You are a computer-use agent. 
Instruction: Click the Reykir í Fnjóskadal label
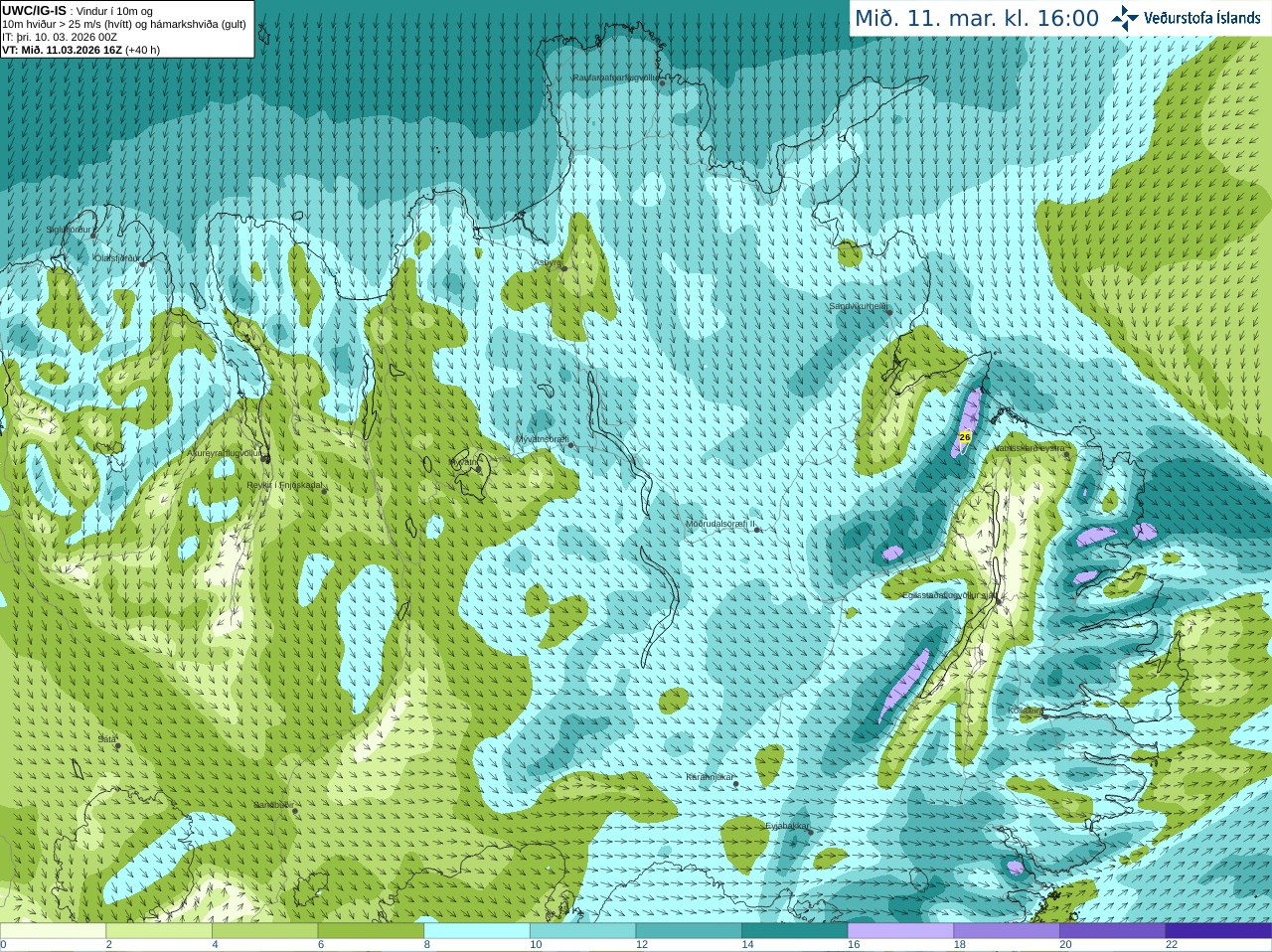coord(284,485)
